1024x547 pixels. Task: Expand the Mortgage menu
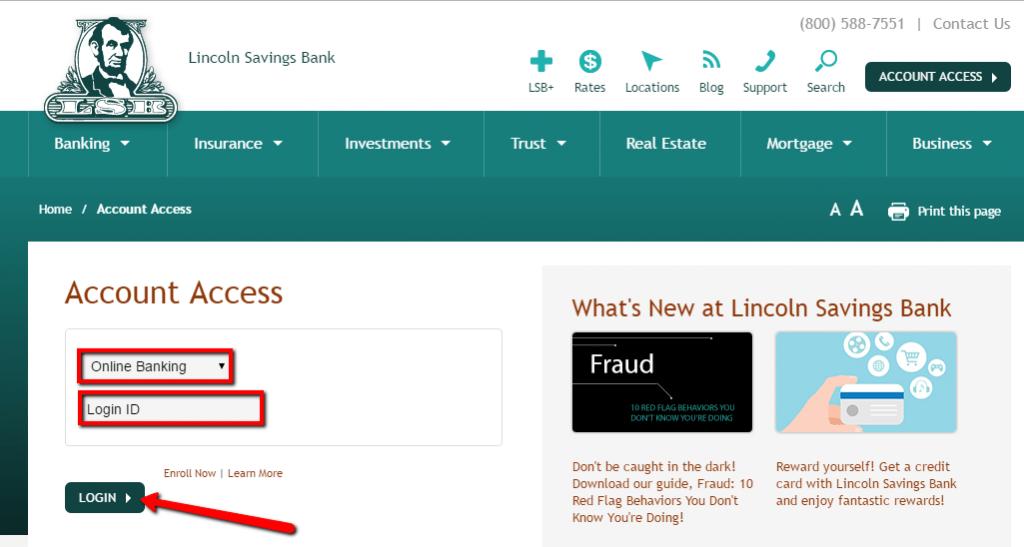tap(809, 144)
